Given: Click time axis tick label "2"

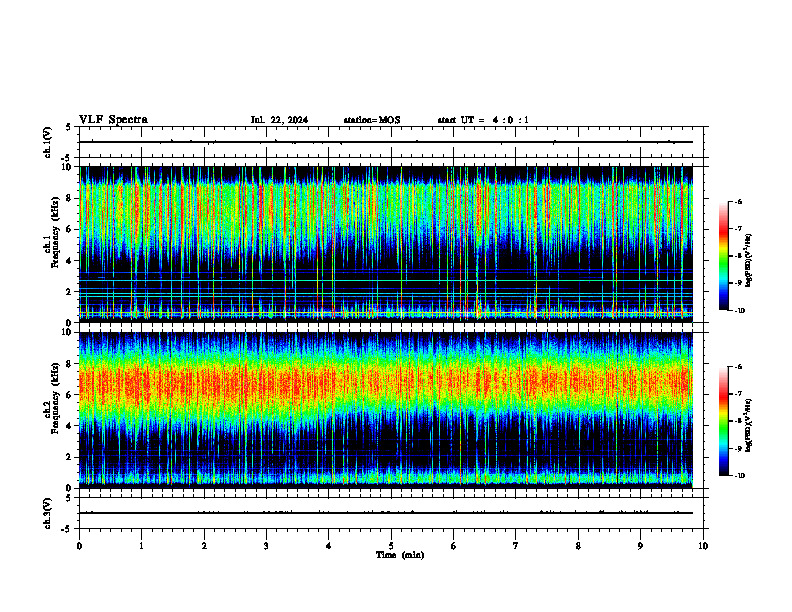Looking at the screenshot, I should coord(204,546).
